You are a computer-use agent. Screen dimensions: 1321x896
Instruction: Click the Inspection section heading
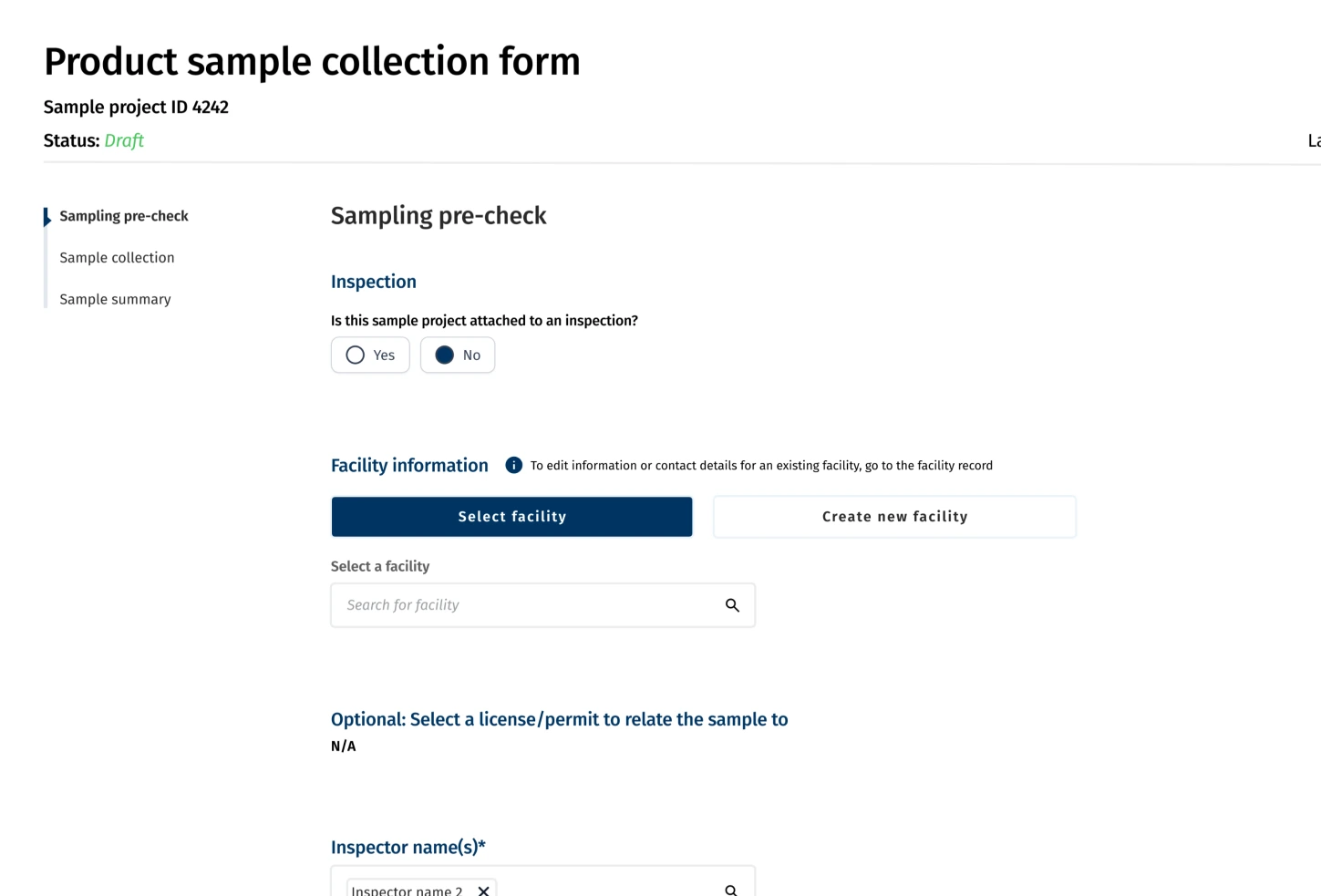373,282
